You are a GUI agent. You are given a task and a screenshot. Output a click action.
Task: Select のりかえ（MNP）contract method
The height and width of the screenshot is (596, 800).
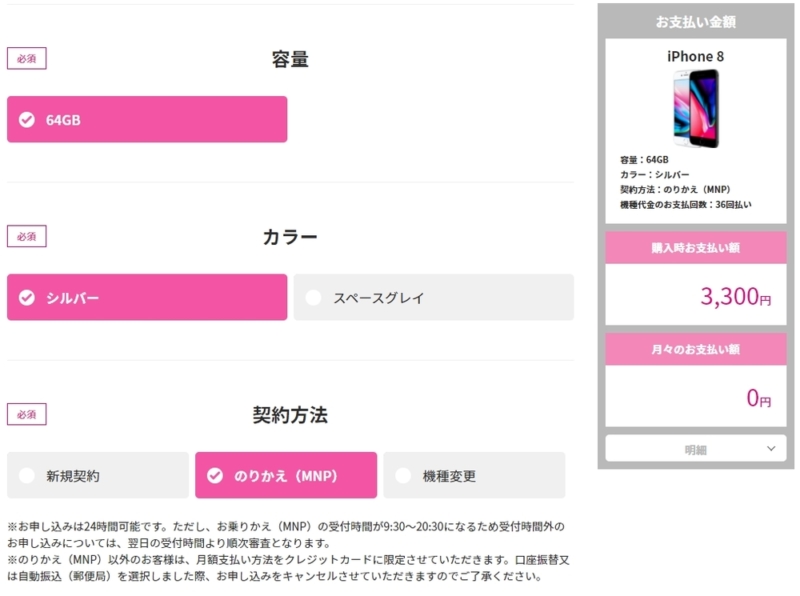click(x=286, y=476)
